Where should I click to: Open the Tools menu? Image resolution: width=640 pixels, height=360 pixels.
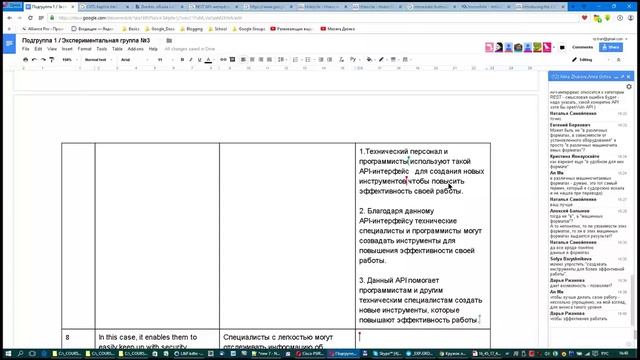(102, 49)
